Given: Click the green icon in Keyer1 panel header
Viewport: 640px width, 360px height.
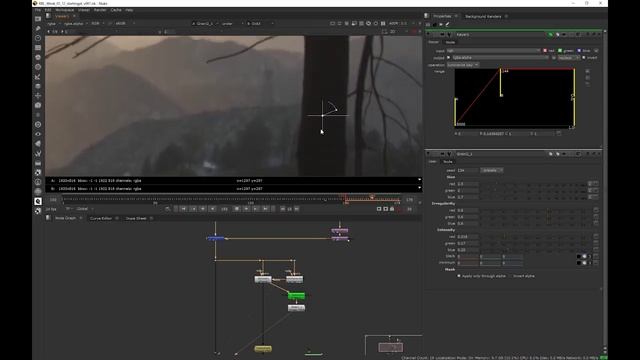Looking at the screenshot, I should tap(550, 35).
